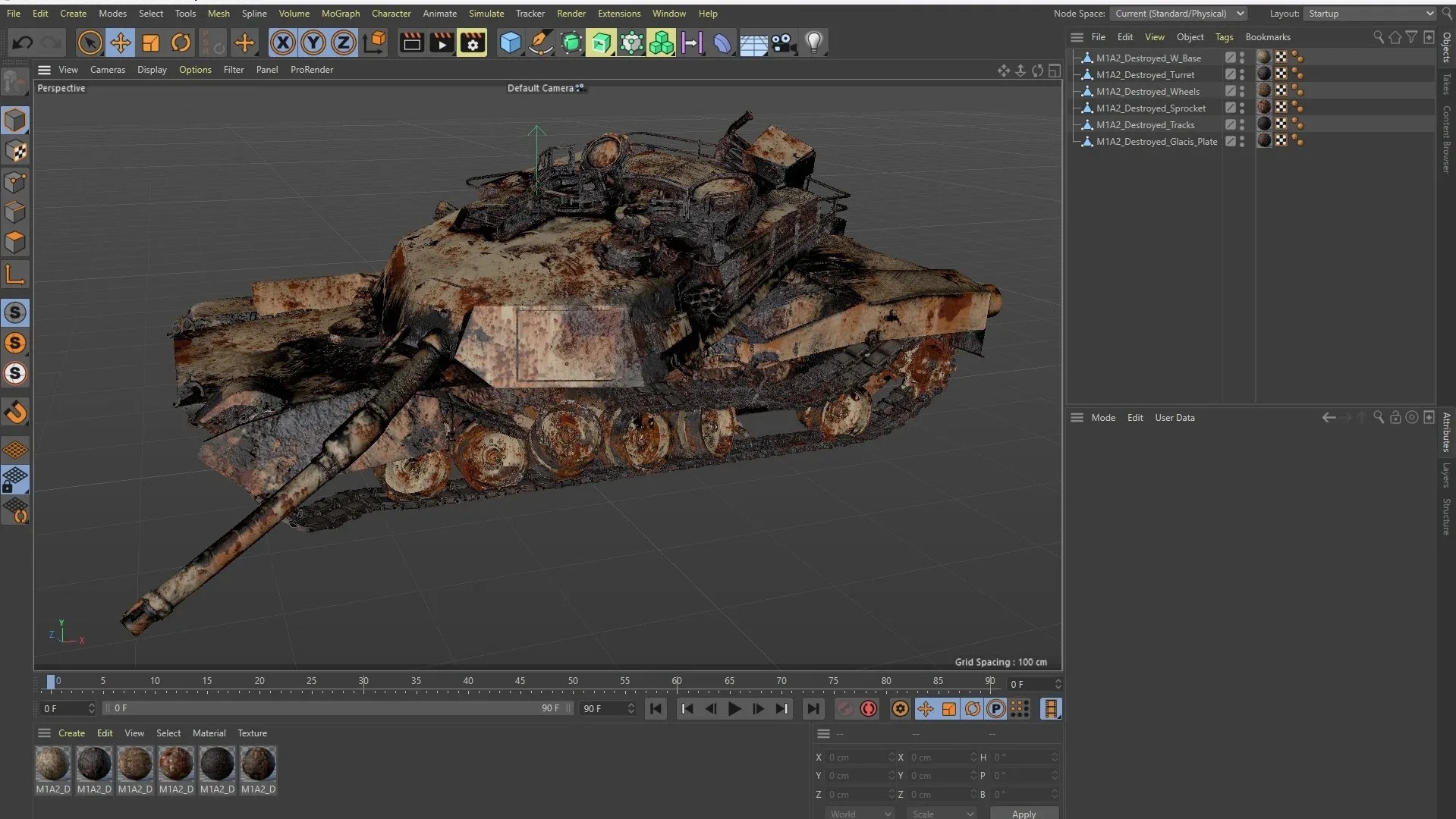Open the Layout Startup dropdown

1370,14
